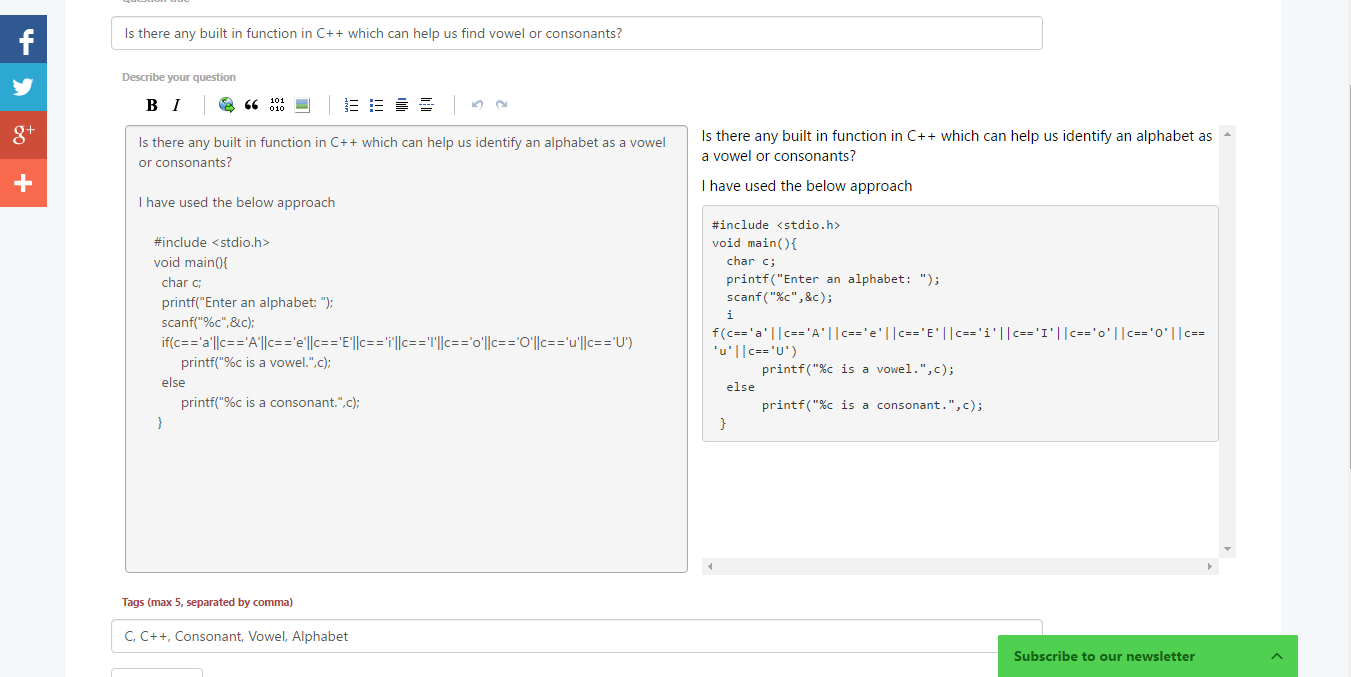Click the preview vertical scrollbar down arrow

point(1228,549)
